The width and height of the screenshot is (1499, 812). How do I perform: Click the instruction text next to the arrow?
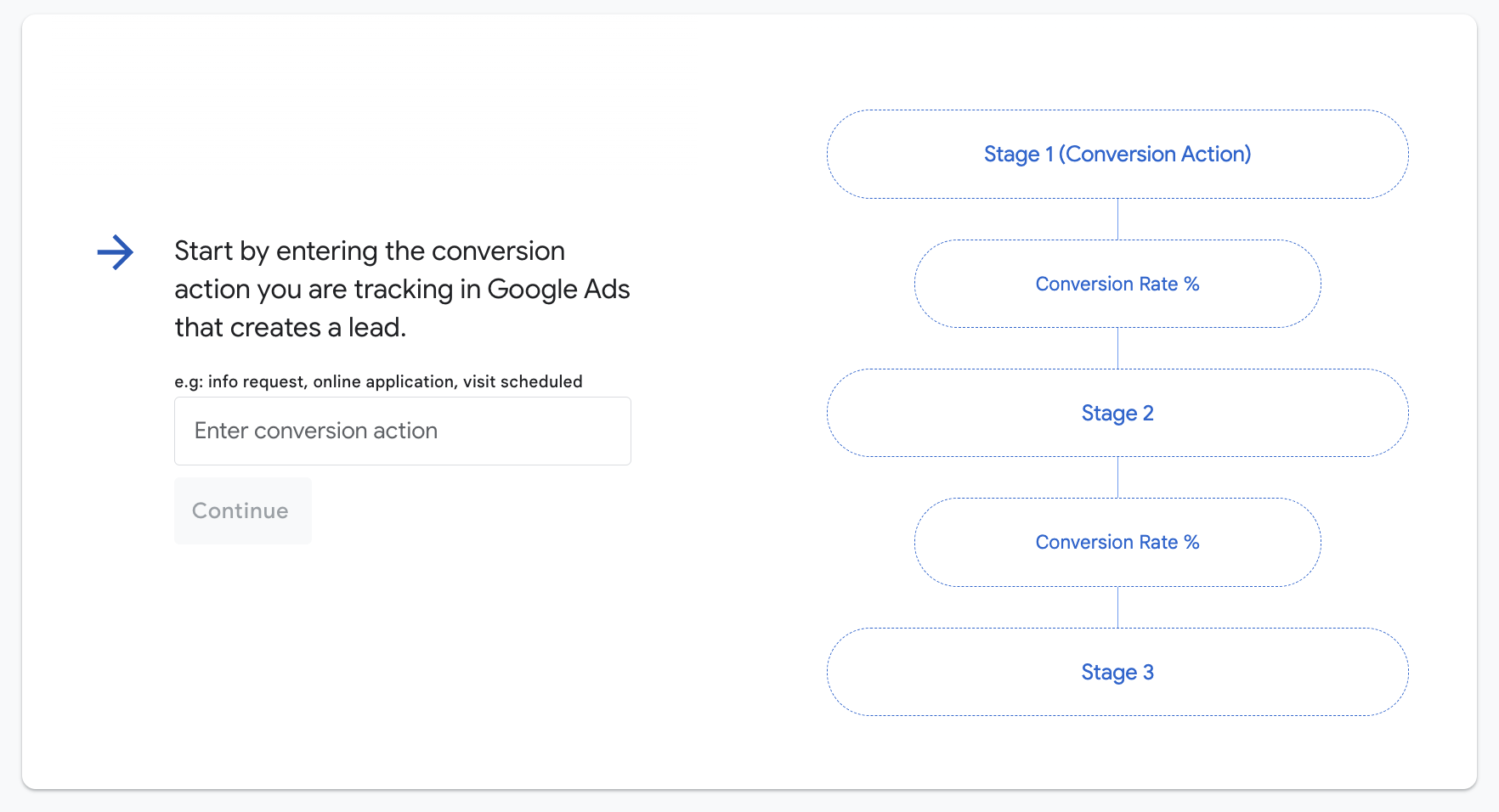(402, 289)
